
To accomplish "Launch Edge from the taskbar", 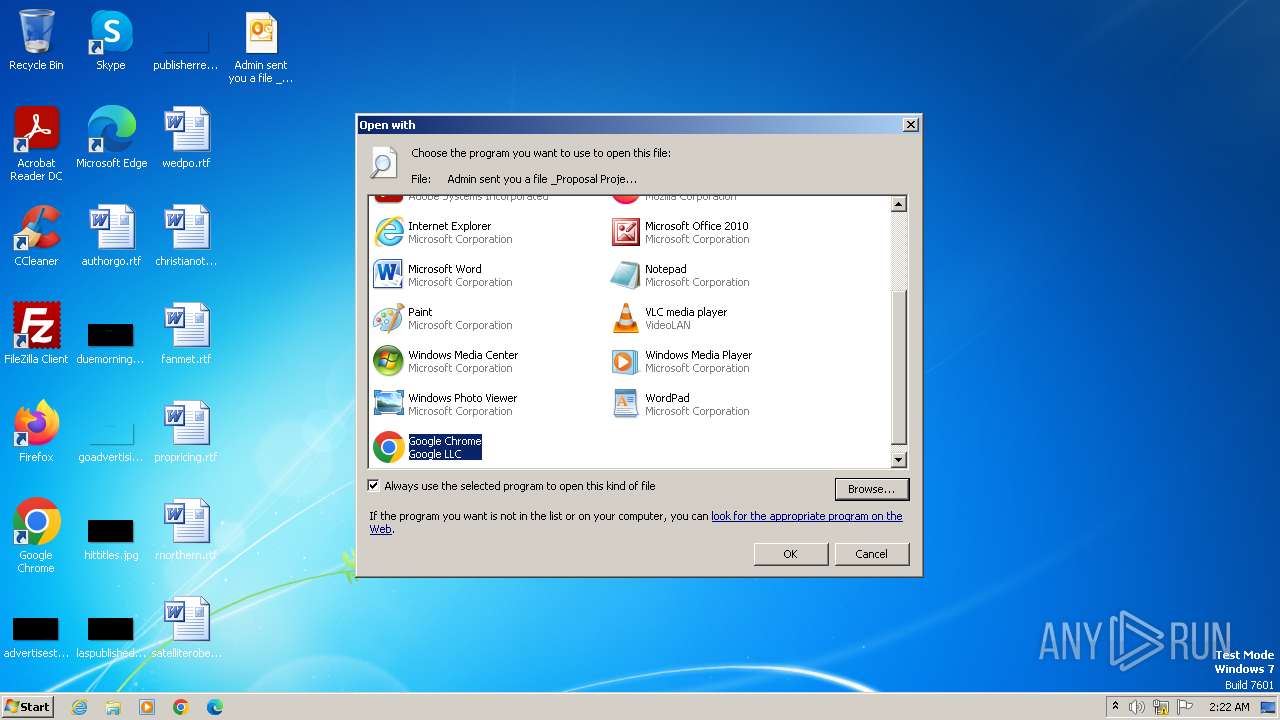I will click(214, 707).
